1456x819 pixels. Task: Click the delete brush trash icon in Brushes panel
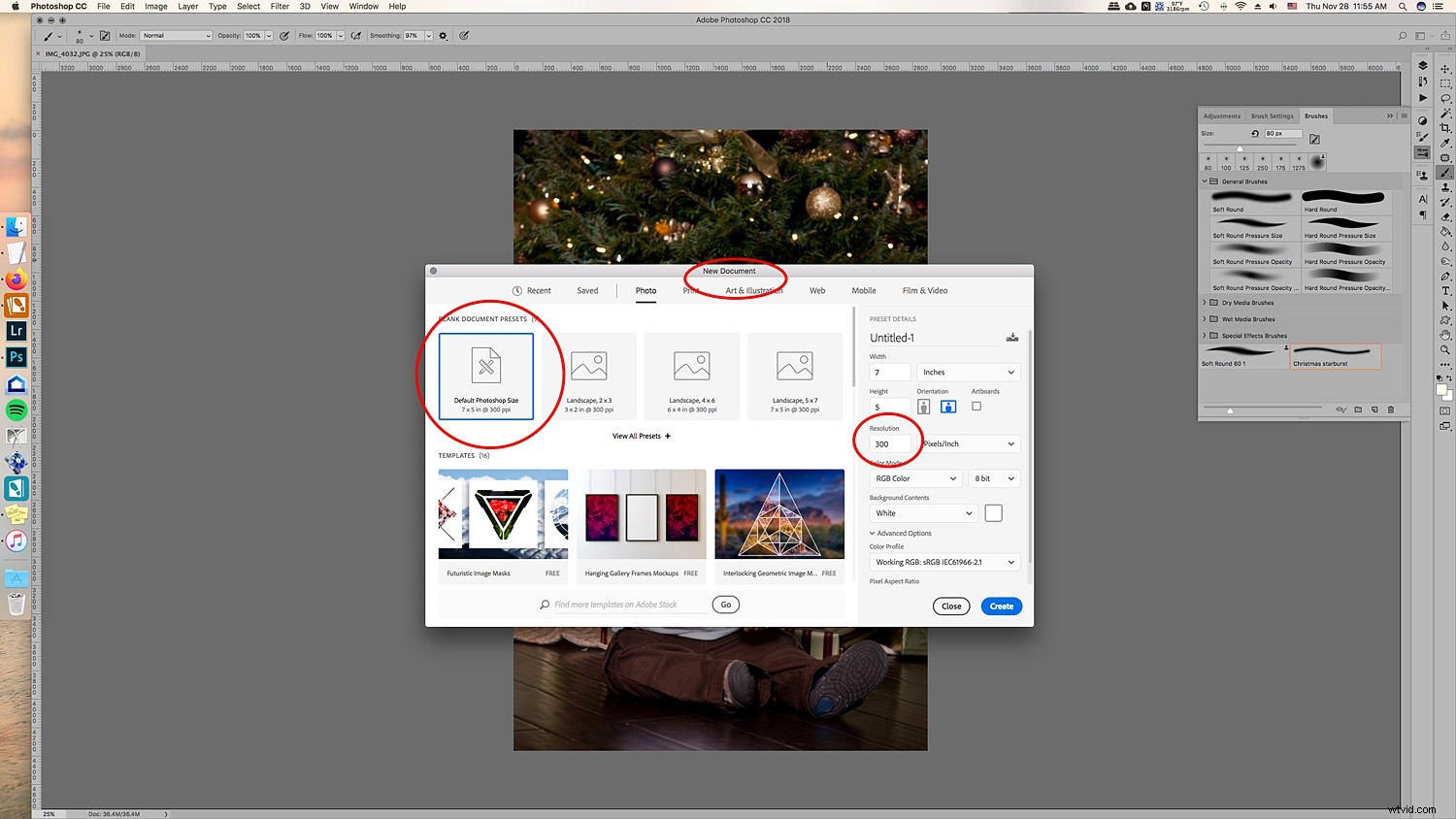tap(1392, 409)
